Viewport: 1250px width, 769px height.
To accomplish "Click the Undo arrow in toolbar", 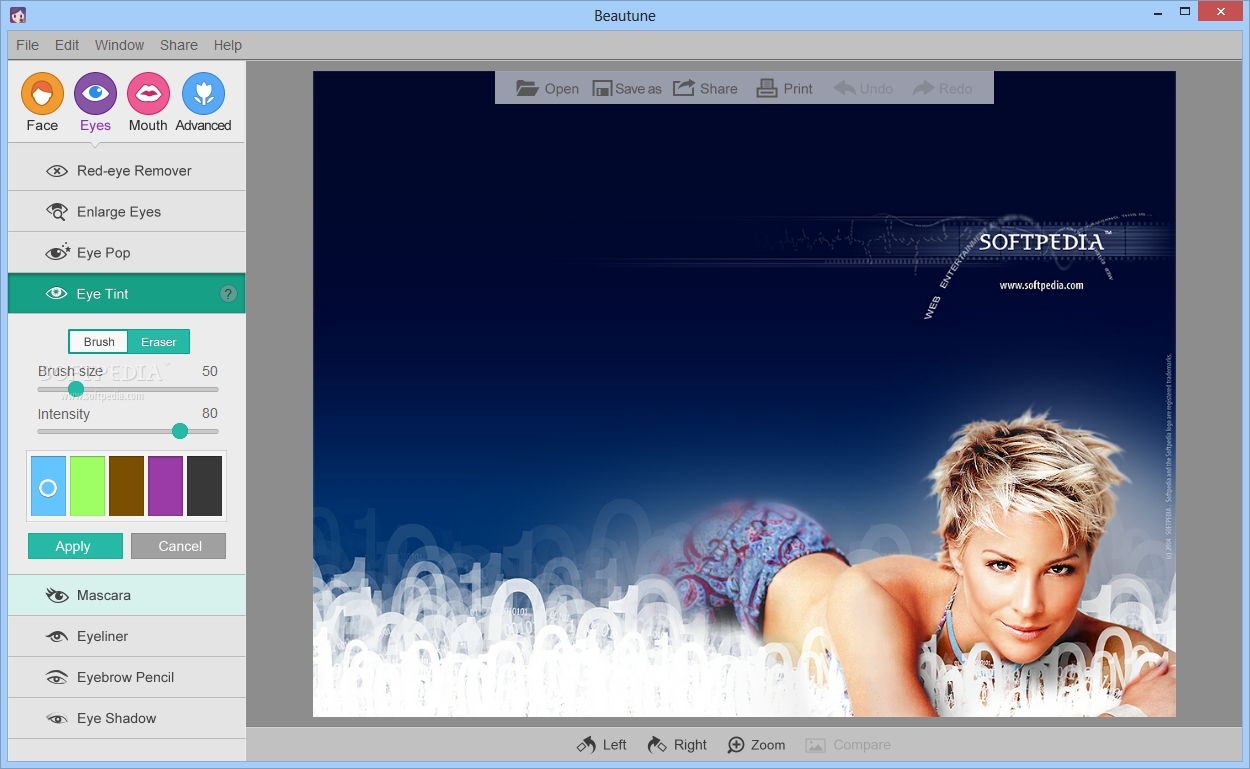I will 845,88.
